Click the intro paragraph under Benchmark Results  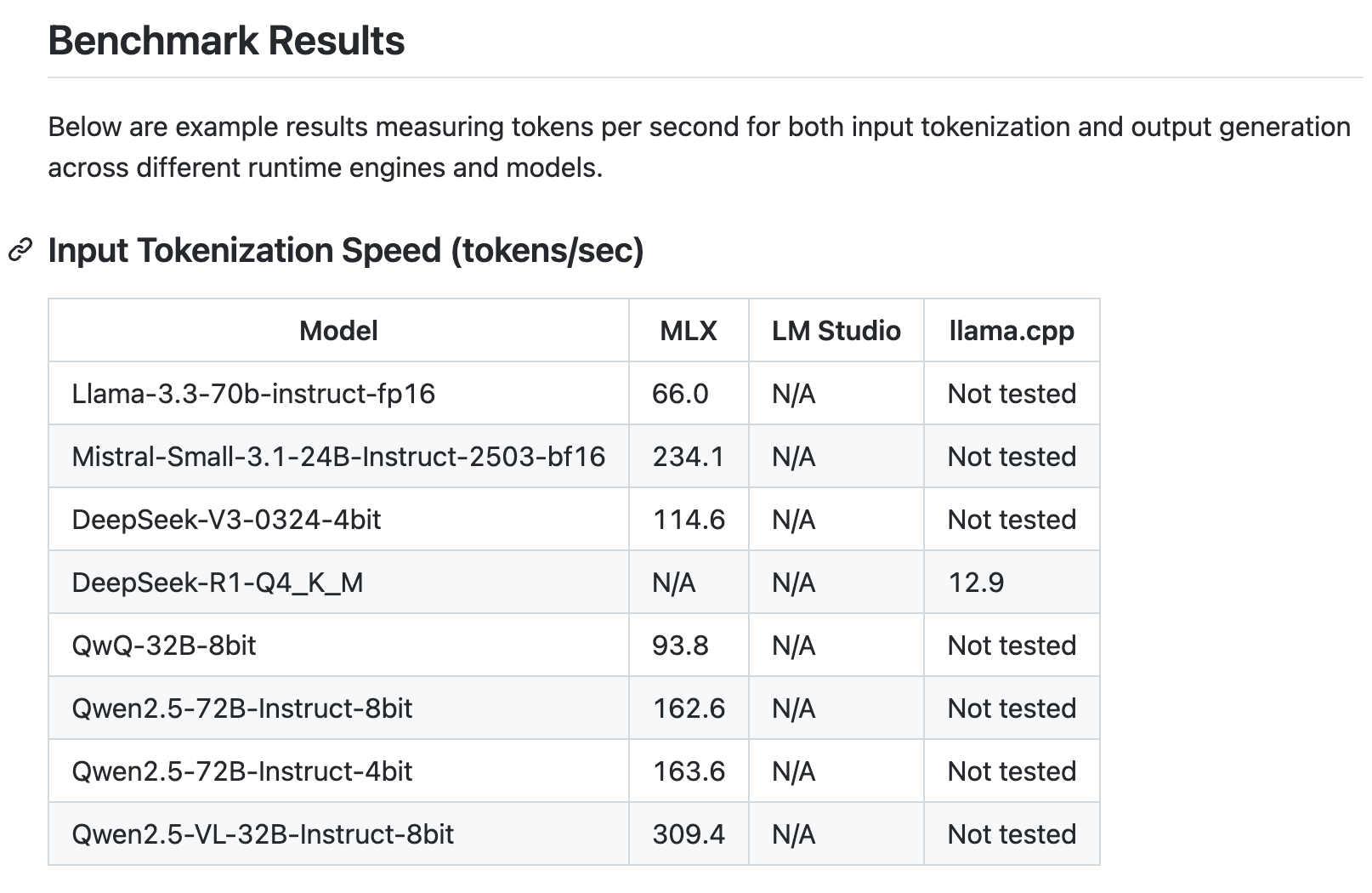[x=699, y=147]
